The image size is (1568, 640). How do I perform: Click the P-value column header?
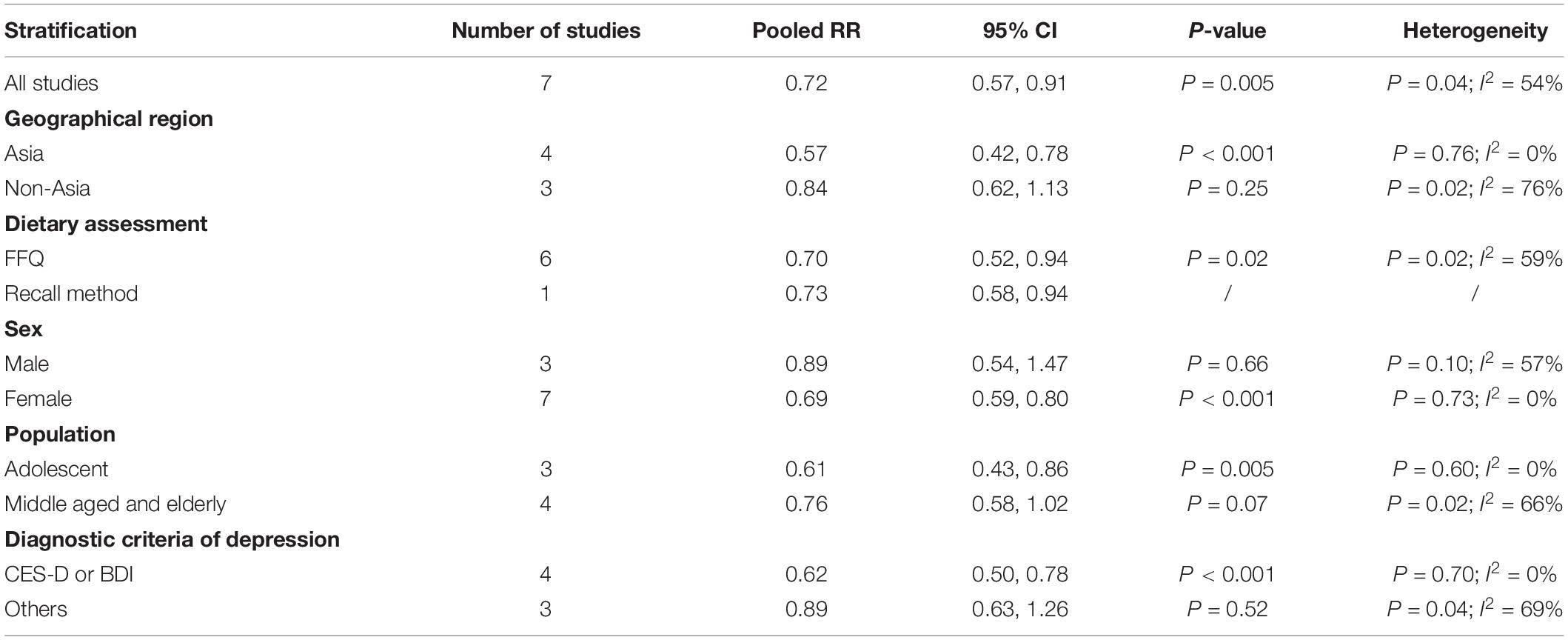[x=1227, y=30]
